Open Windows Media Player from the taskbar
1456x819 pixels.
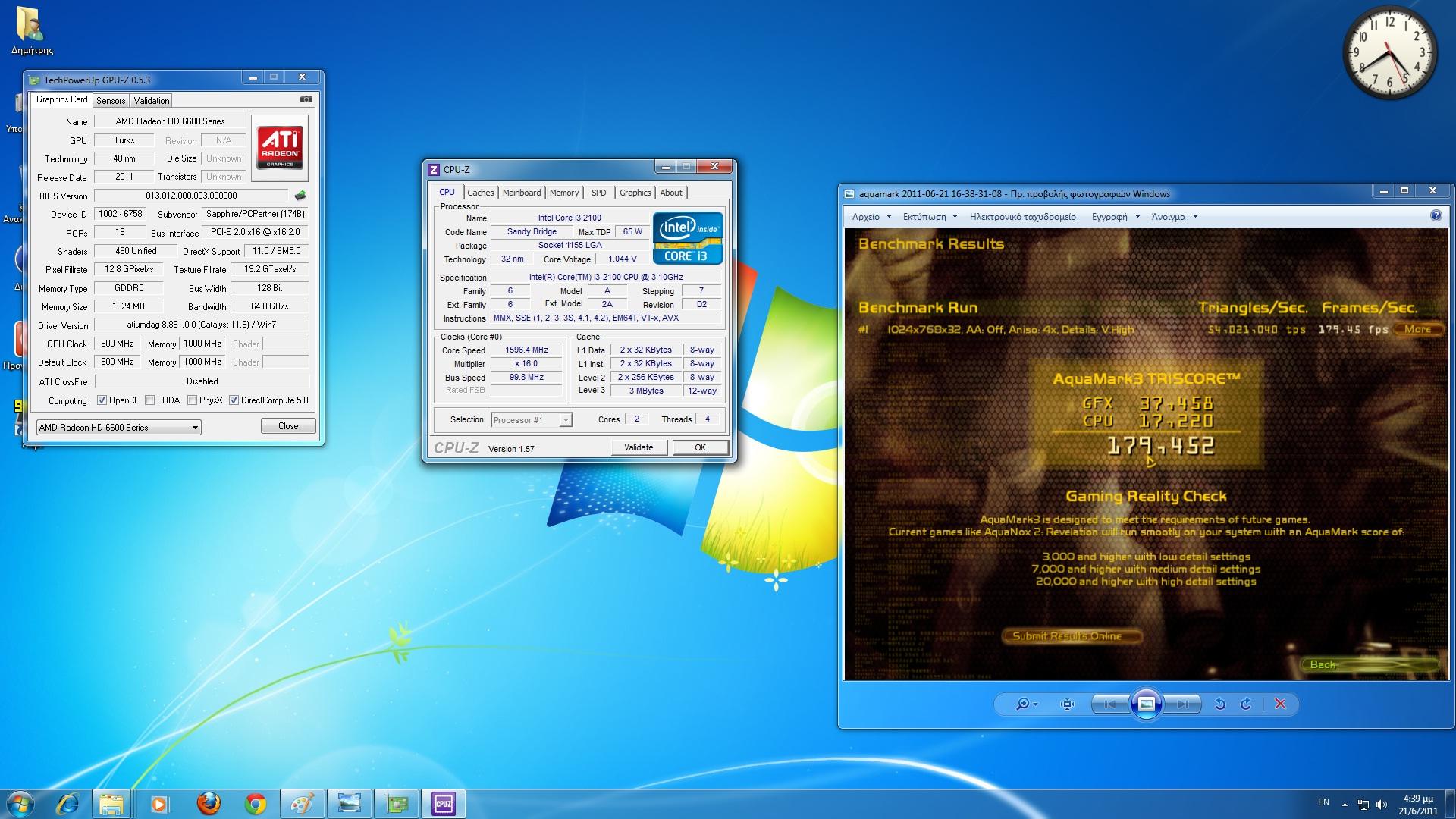(159, 804)
